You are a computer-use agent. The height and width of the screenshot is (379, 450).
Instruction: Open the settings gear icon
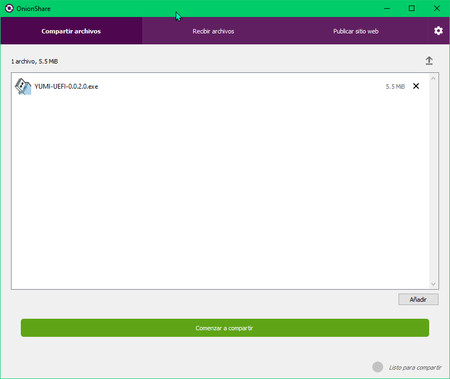pyautogui.click(x=438, y=31)
